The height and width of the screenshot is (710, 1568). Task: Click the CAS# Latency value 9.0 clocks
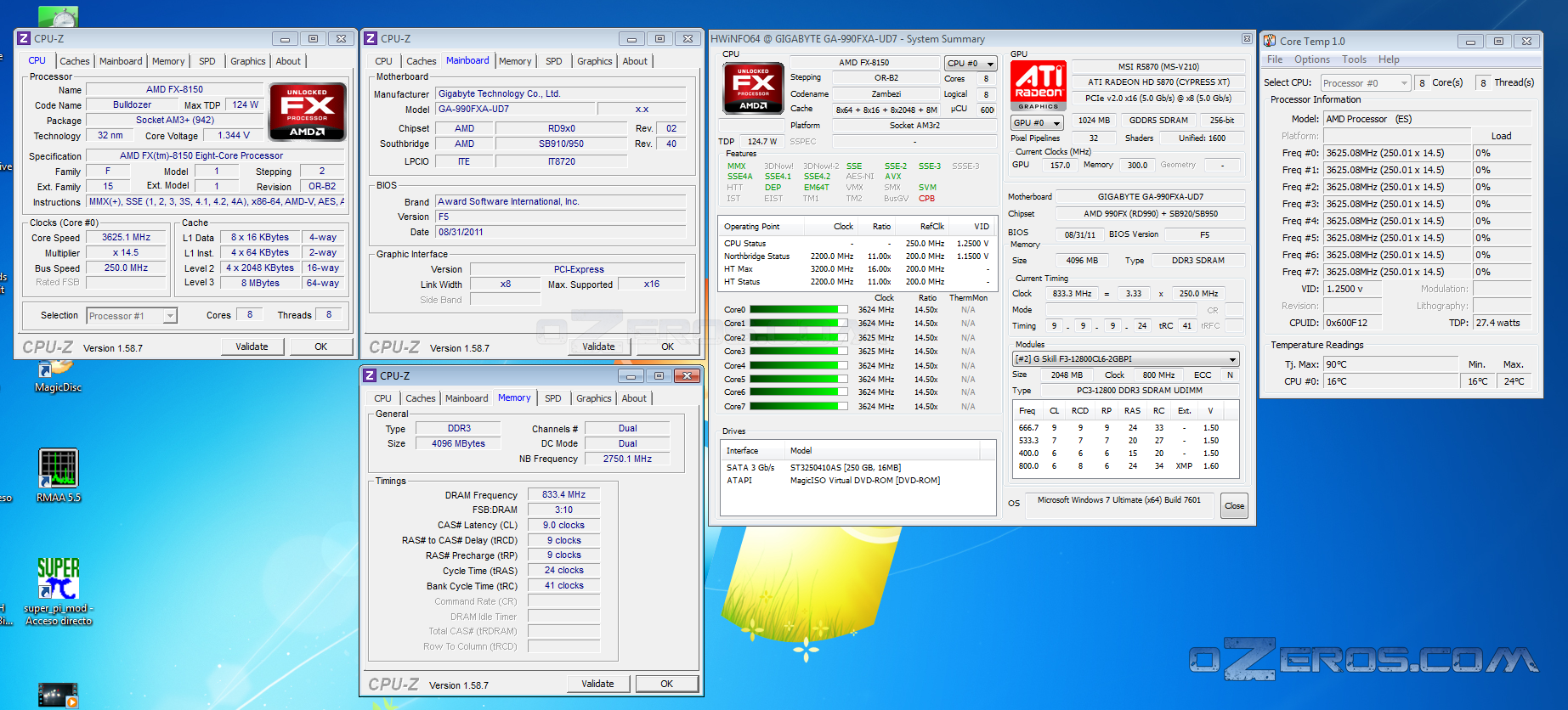point(564,526)
